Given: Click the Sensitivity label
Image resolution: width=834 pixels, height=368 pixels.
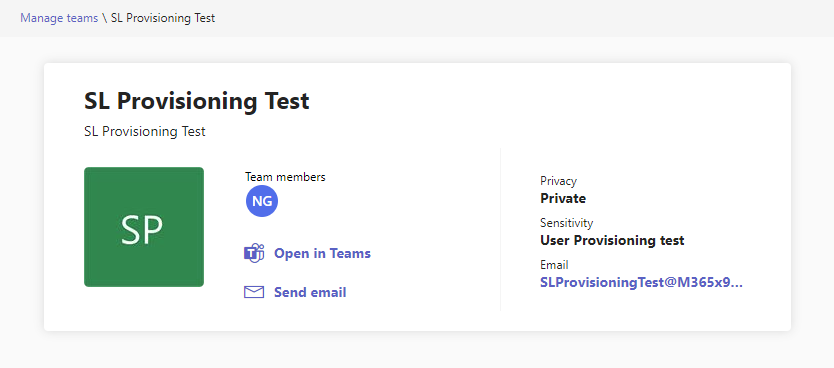Looking at the screenshot, I should coord(566,222).
